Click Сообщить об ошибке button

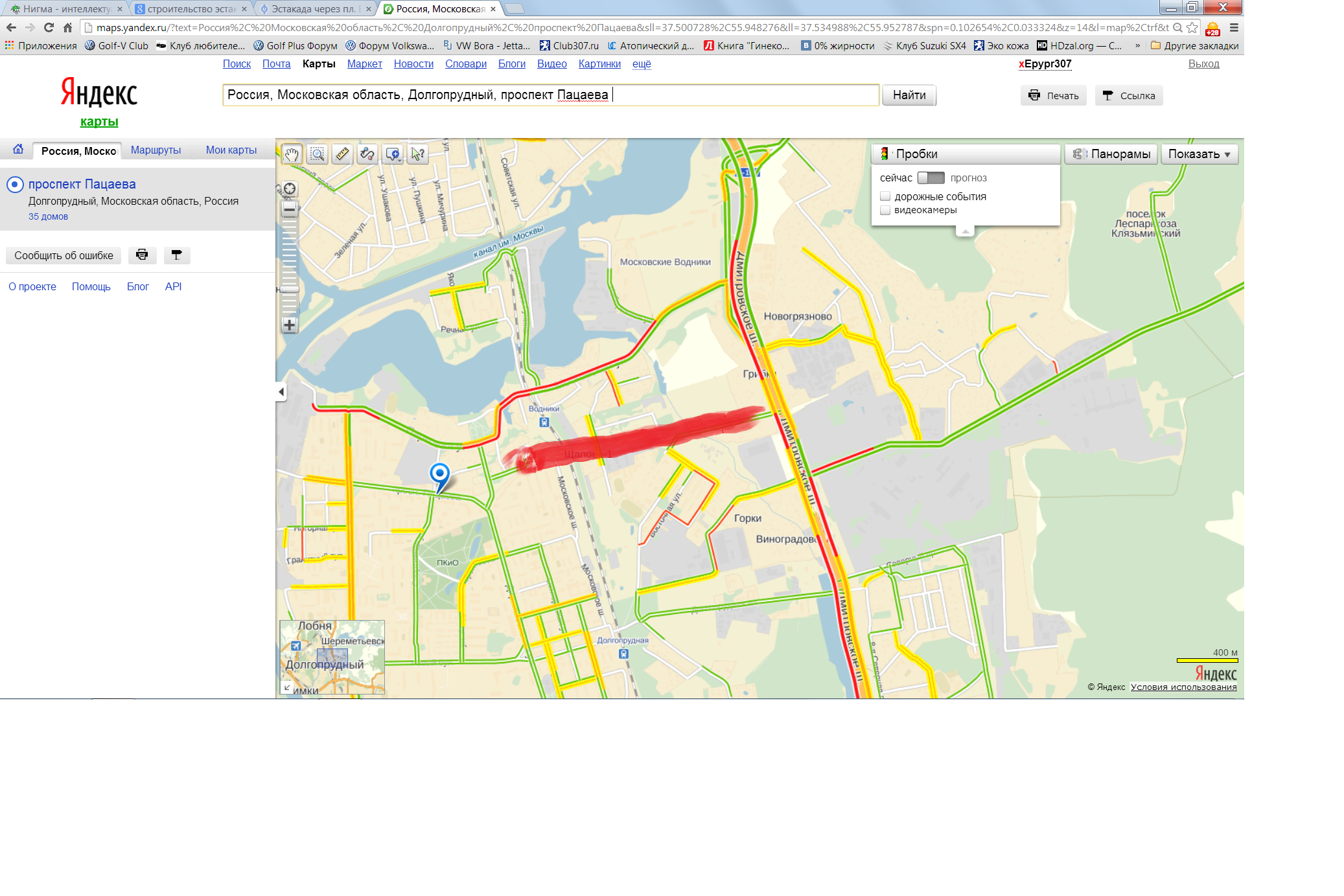[x=64, y=255]
